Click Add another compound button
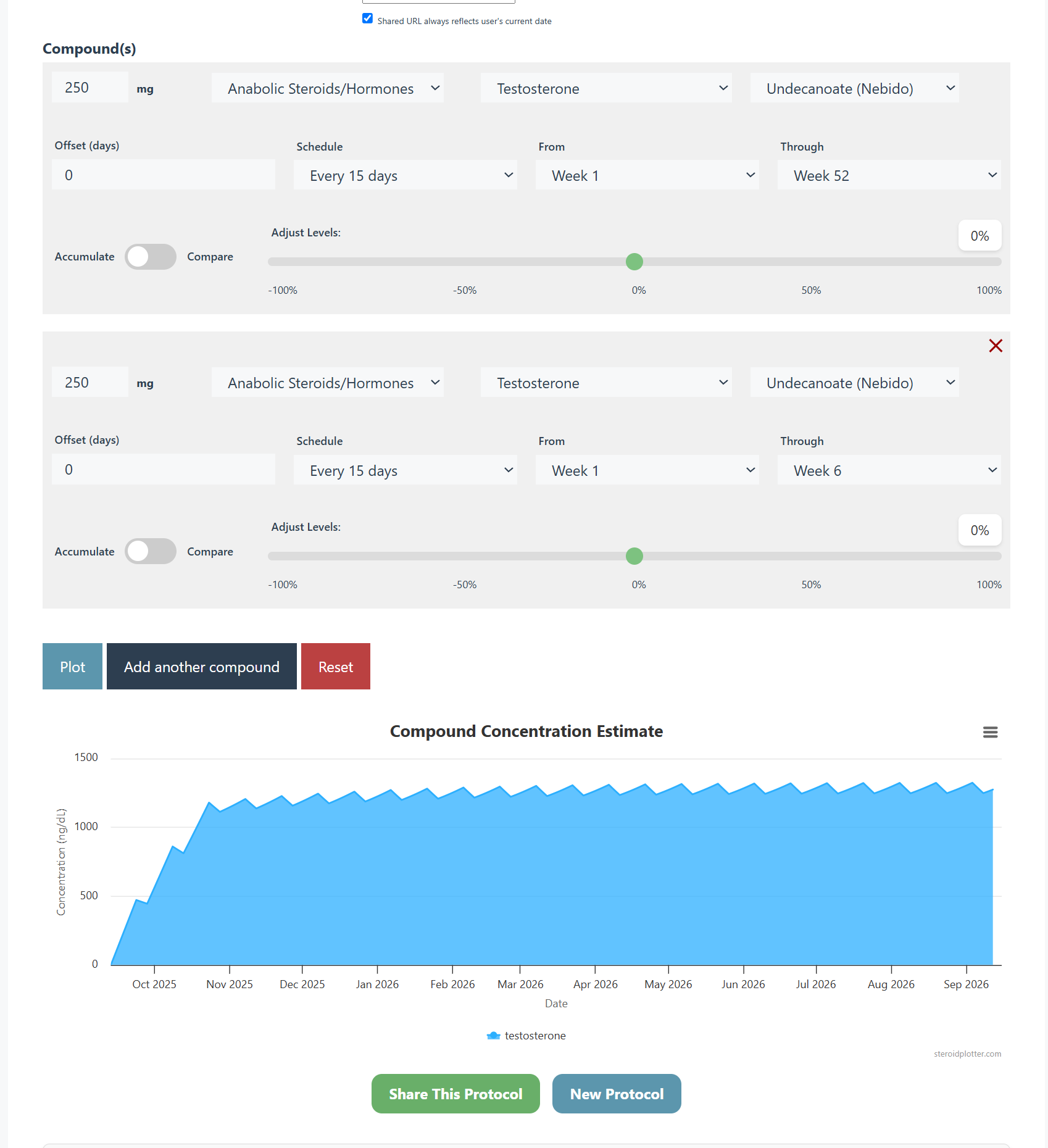This screenshot has height=1148, width=1048. click(202, 667)
